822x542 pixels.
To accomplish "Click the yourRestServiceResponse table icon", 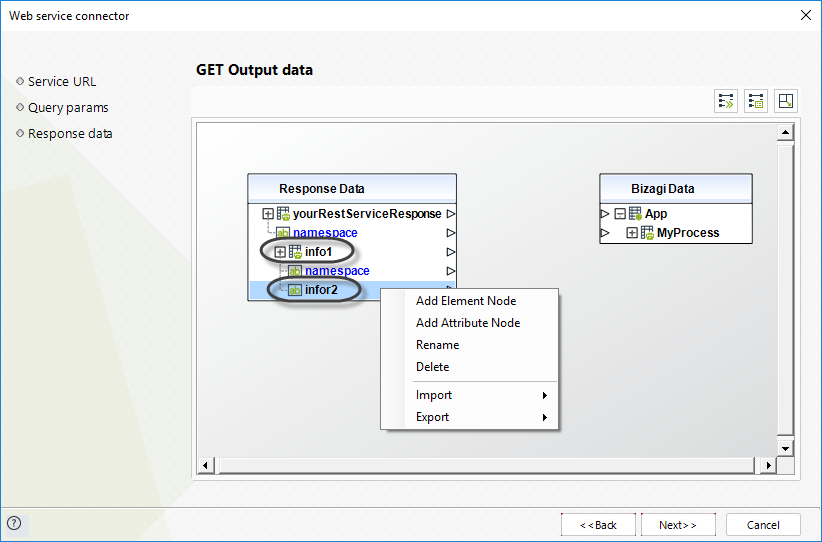I will coord(284,214).
